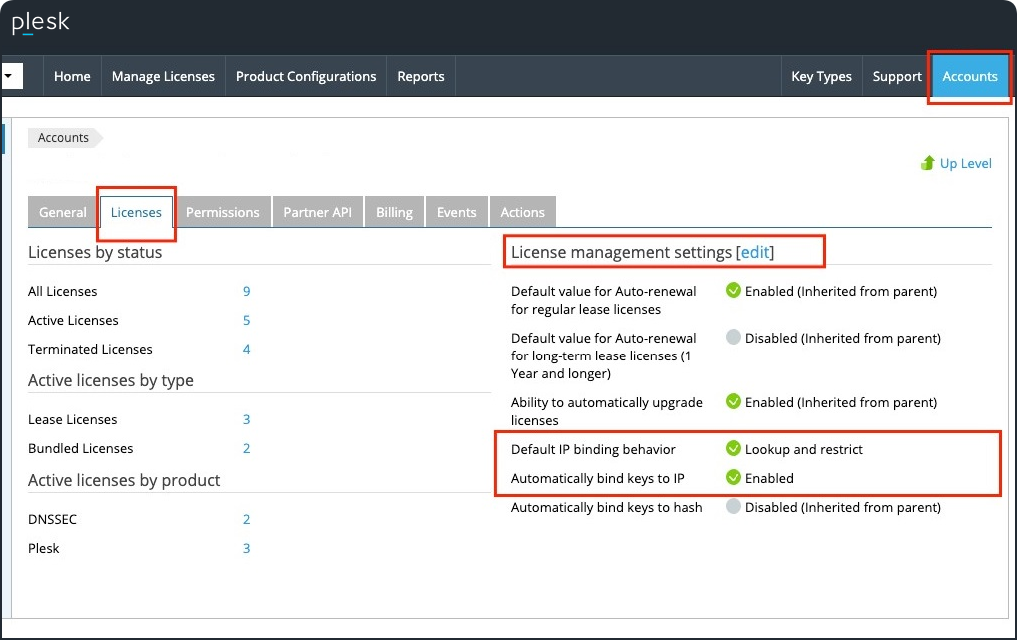Open the Key Types menu item
The height and width of the screenshot is (640, 1017).
tap(821, 76)
